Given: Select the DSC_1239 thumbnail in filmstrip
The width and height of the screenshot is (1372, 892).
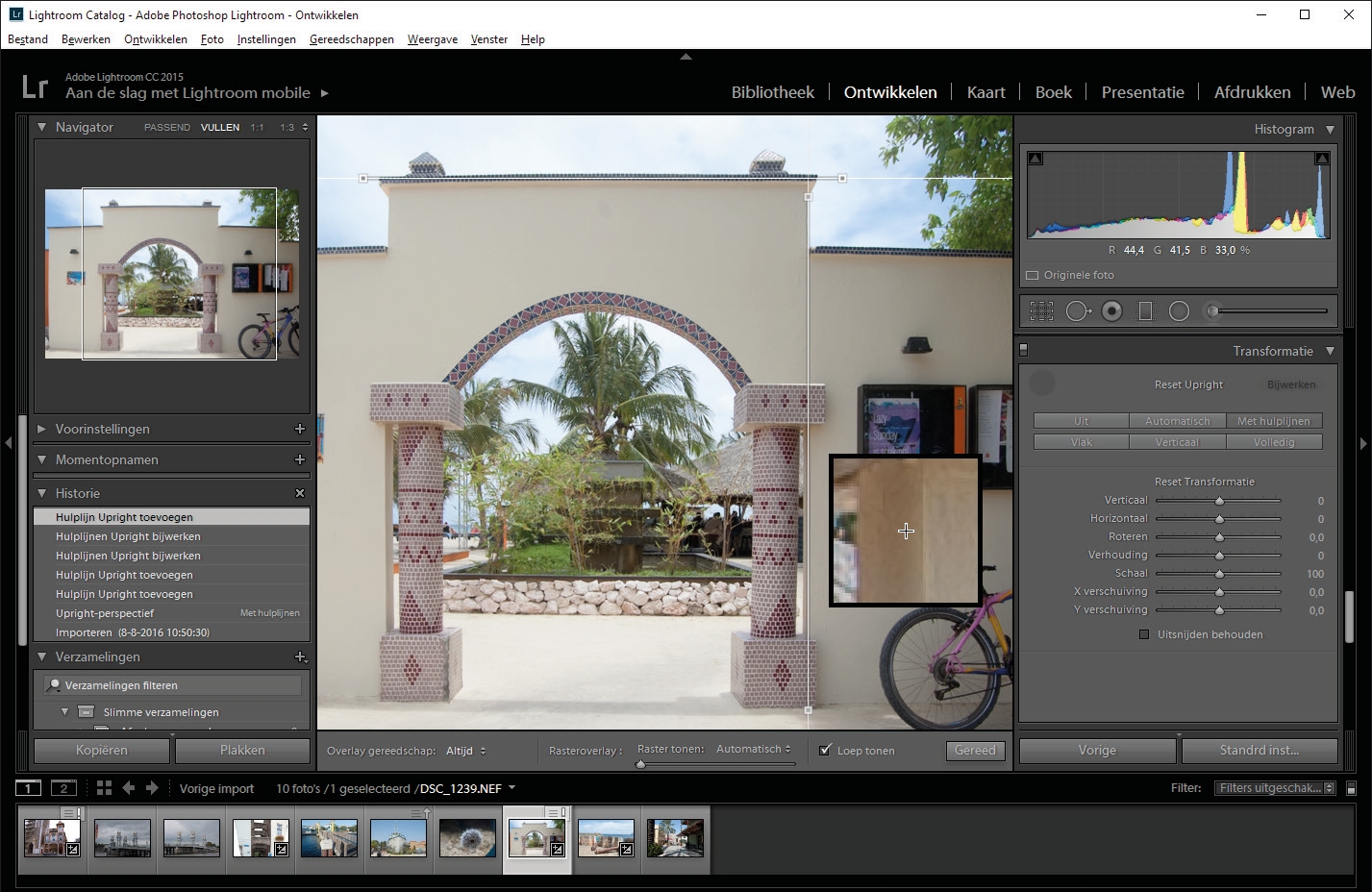Looking at the screenshot, I should pos(536,836).
